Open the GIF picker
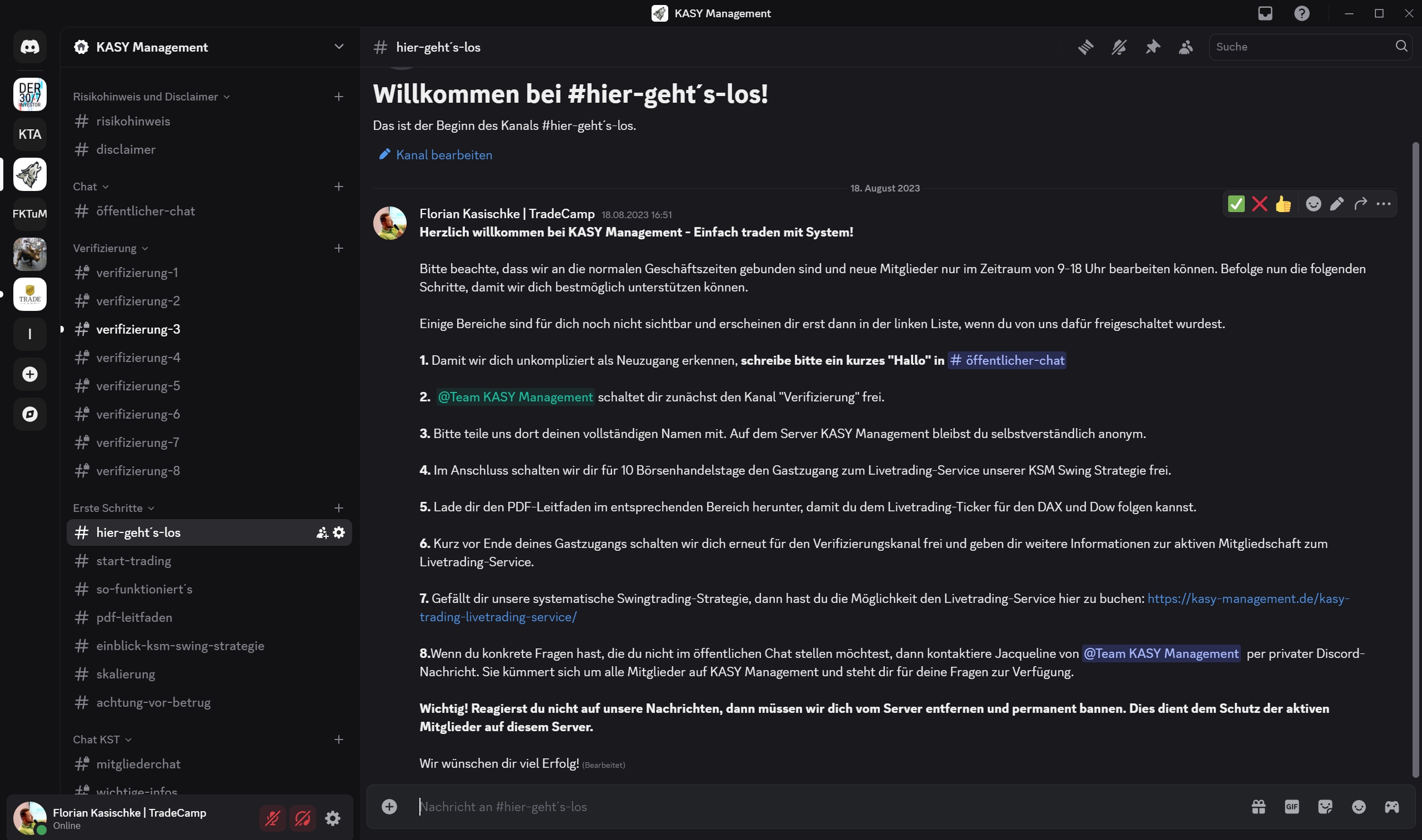Viewport: 1422px width, 840px height. 1292,807
